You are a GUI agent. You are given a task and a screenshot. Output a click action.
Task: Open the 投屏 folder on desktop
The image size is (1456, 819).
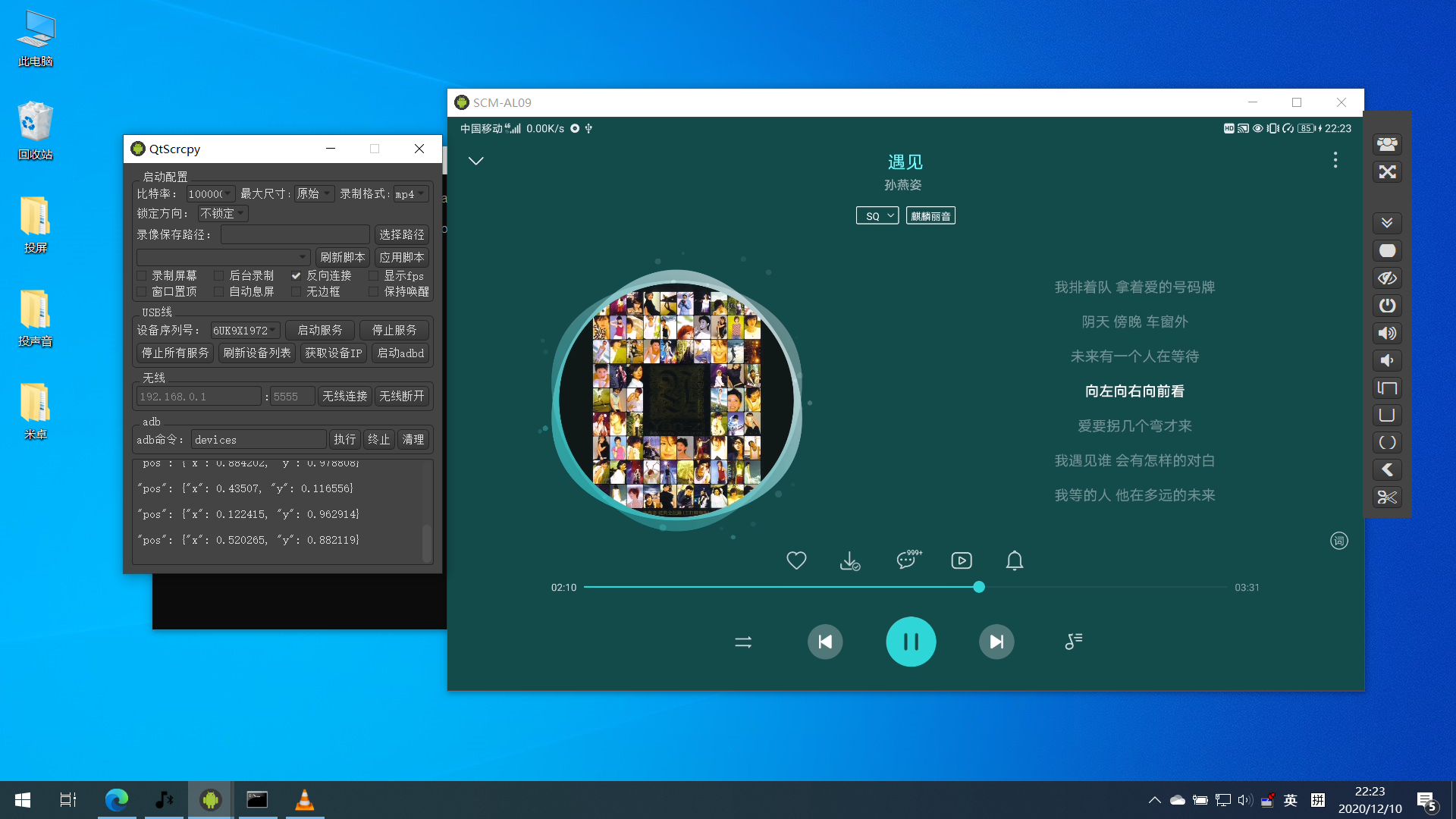tap(36, 224)
